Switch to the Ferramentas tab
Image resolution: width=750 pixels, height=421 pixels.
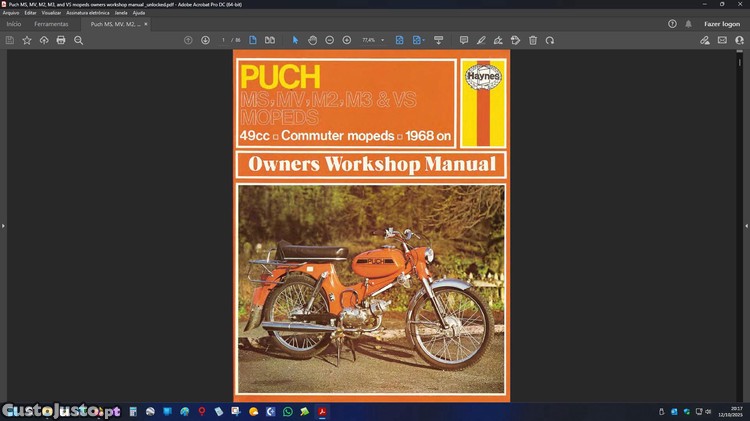[x=51, y=23]
